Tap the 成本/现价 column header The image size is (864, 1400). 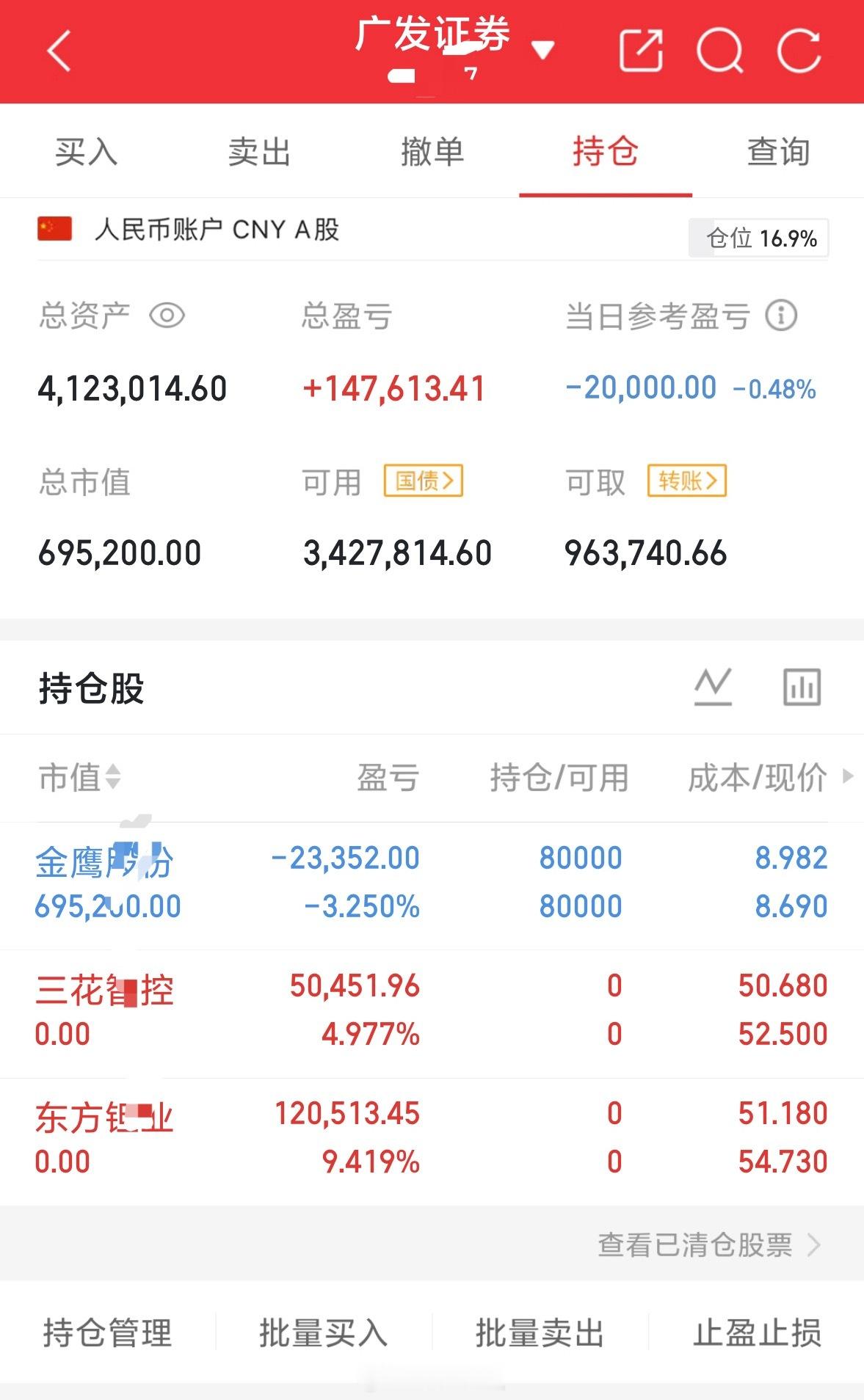click(758, 777)
